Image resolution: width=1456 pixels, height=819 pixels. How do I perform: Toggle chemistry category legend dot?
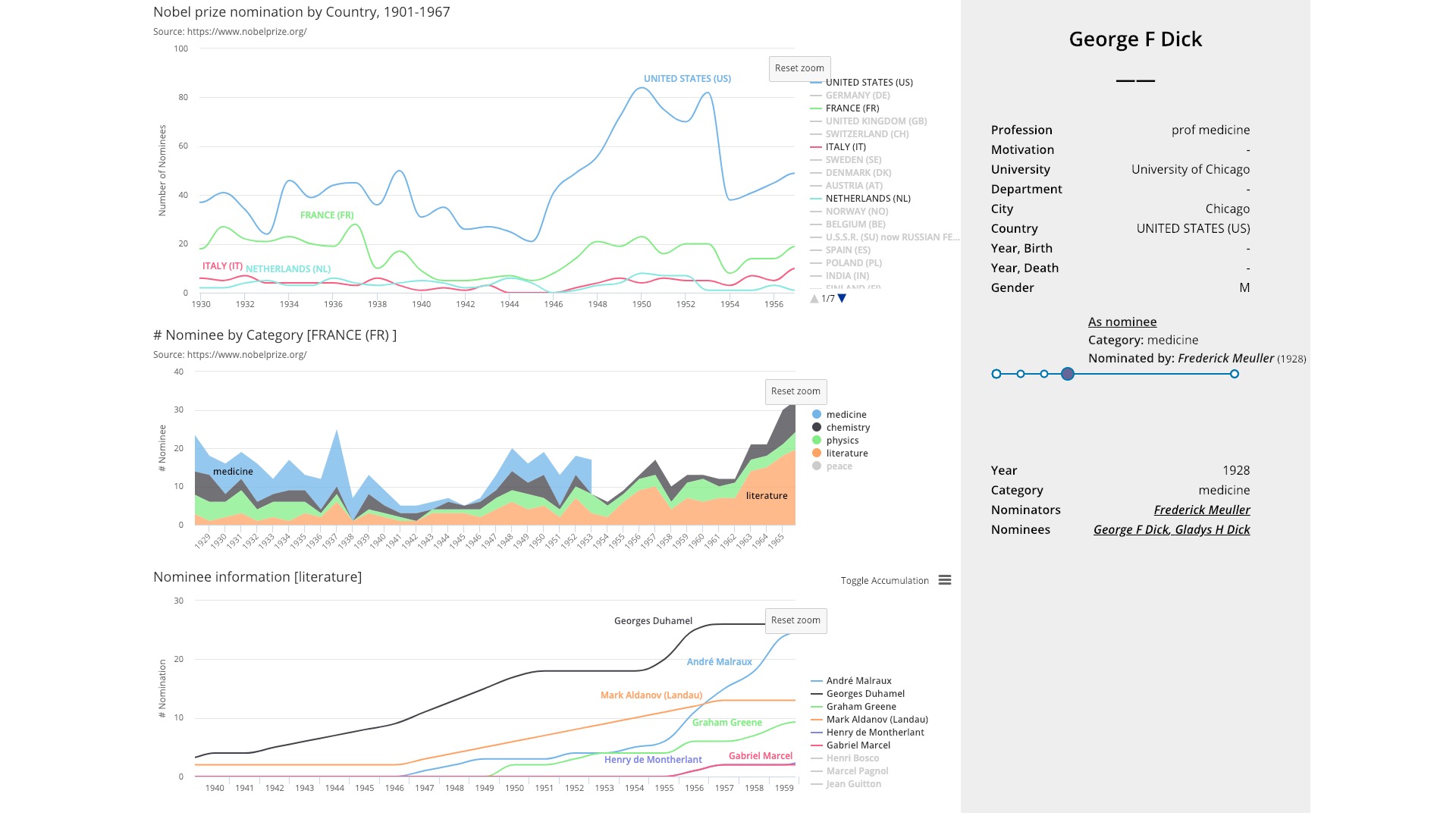pyautogui.click(x=817, y=428)
